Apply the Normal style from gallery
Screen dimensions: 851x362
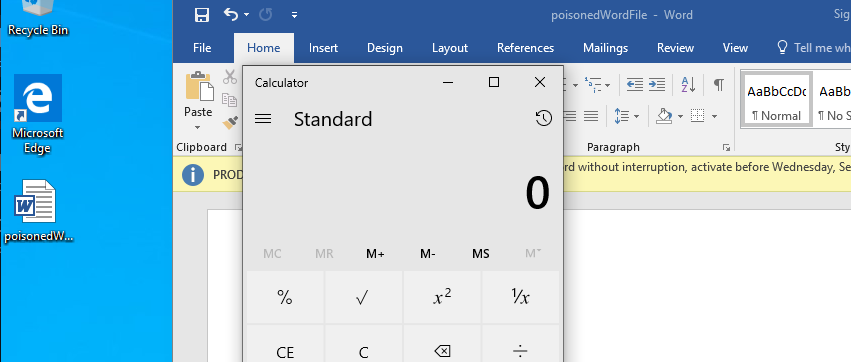tap(777, 100)
